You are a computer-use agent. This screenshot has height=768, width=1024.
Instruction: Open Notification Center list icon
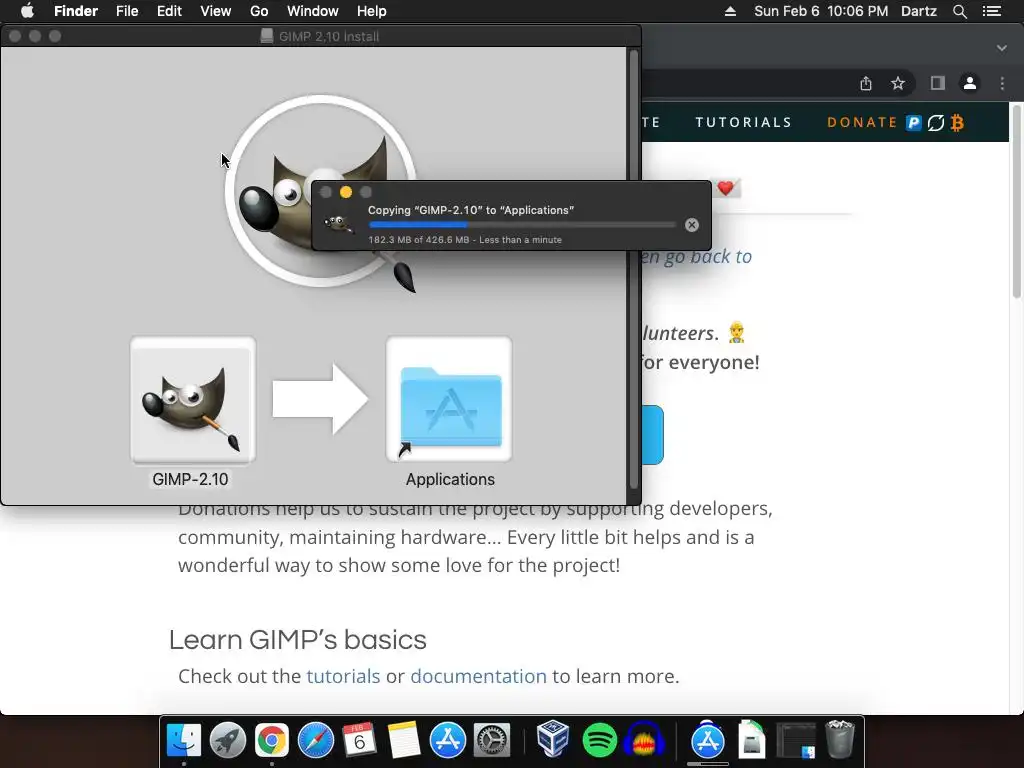point(991,11)
